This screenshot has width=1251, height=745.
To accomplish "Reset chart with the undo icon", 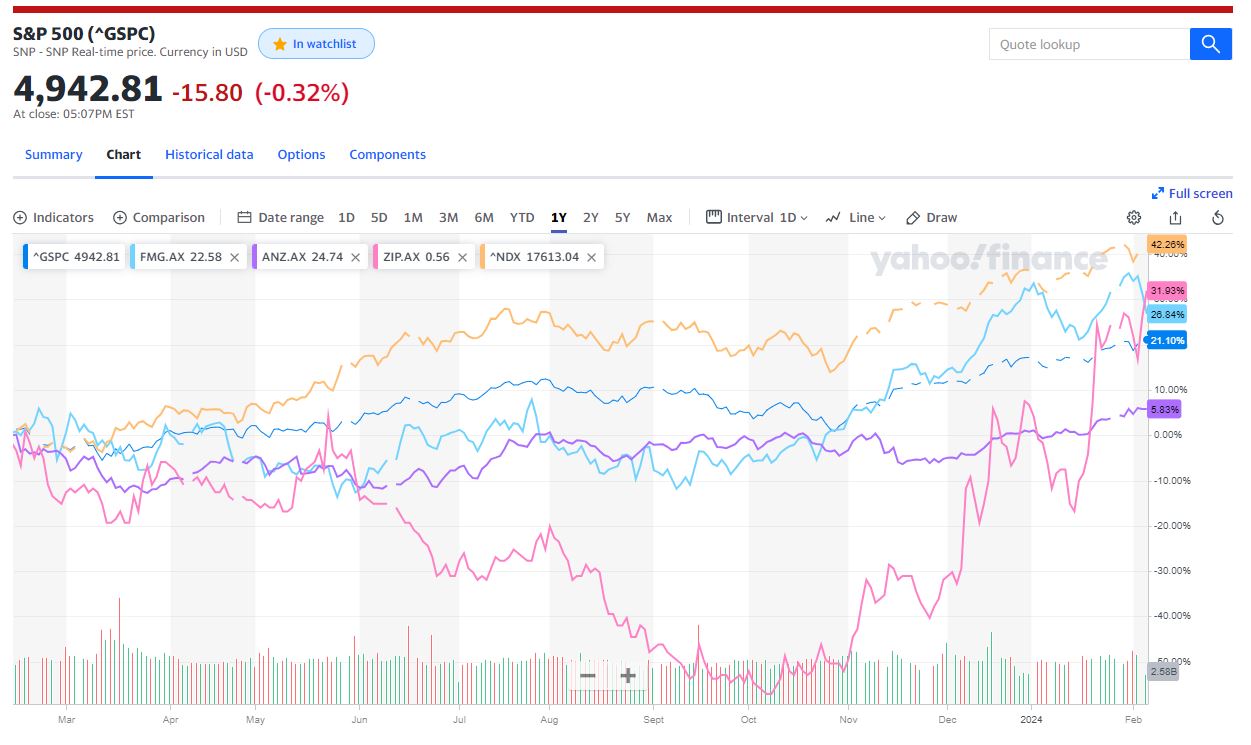I will tap(1217, 218).
